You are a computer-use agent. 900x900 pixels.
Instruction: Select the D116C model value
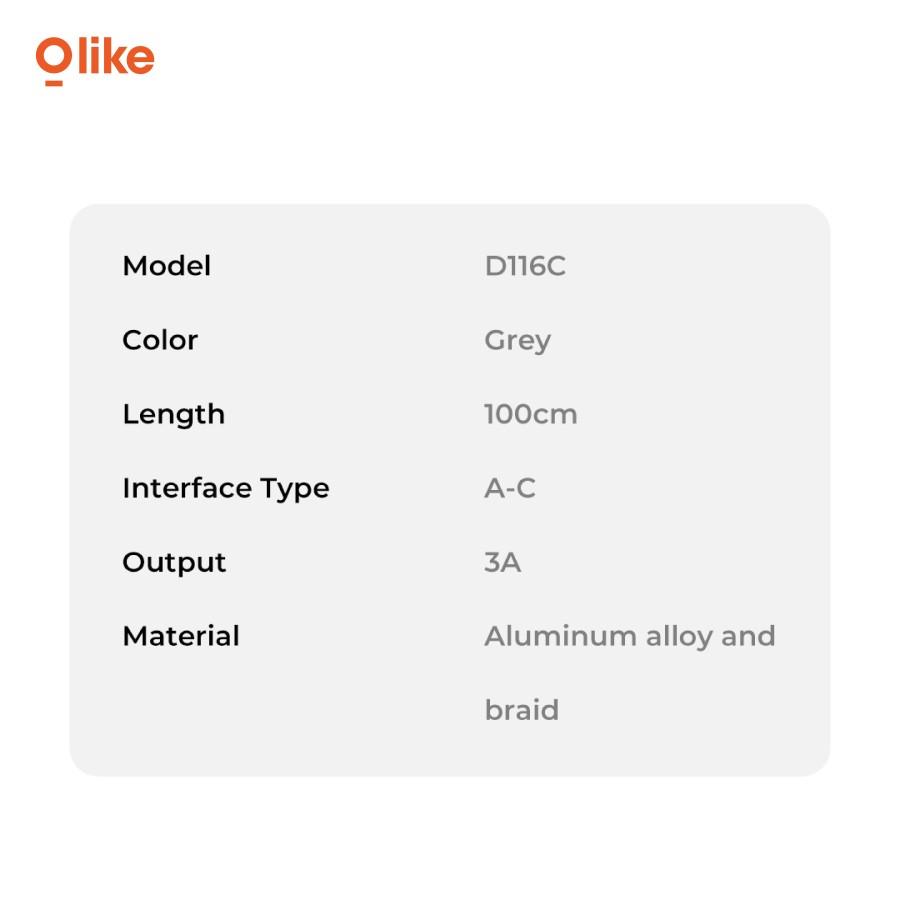tap(525, 266)
